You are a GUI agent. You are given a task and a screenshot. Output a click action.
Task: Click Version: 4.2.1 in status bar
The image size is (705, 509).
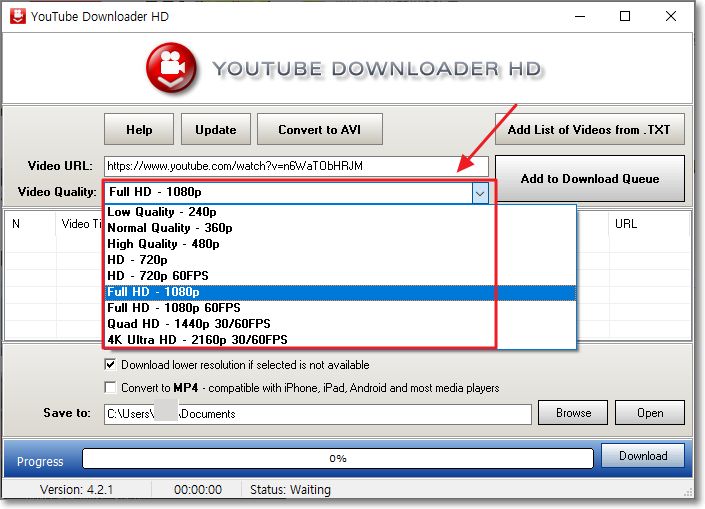coord(76,490)
